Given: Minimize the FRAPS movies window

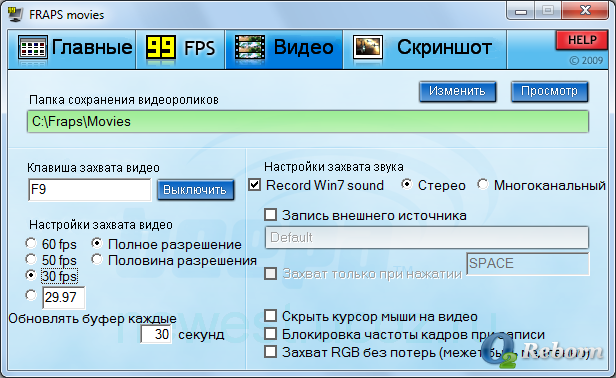Looking at the screenshot, I should [x=521, y=11].
